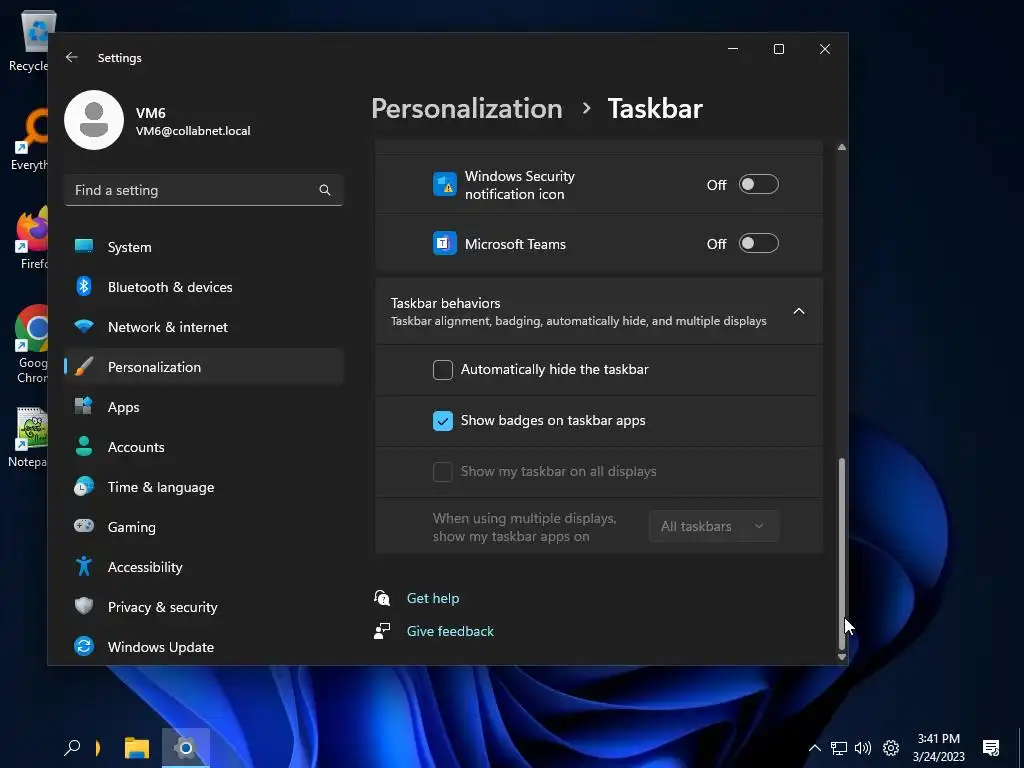Toggle the Microsoft Teams switch
Viewport: 1024px width, 768px height.
pyautogui.click(x=759, y=244)
